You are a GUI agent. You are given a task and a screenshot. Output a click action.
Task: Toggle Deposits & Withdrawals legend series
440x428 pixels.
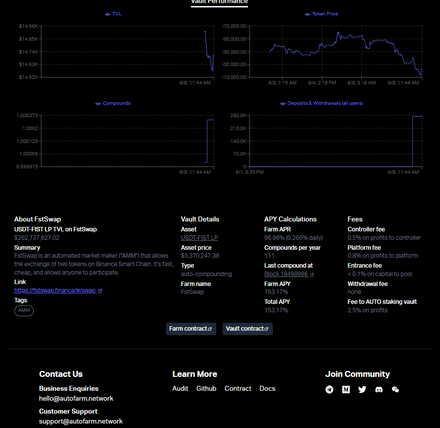[x=321, y=103]
